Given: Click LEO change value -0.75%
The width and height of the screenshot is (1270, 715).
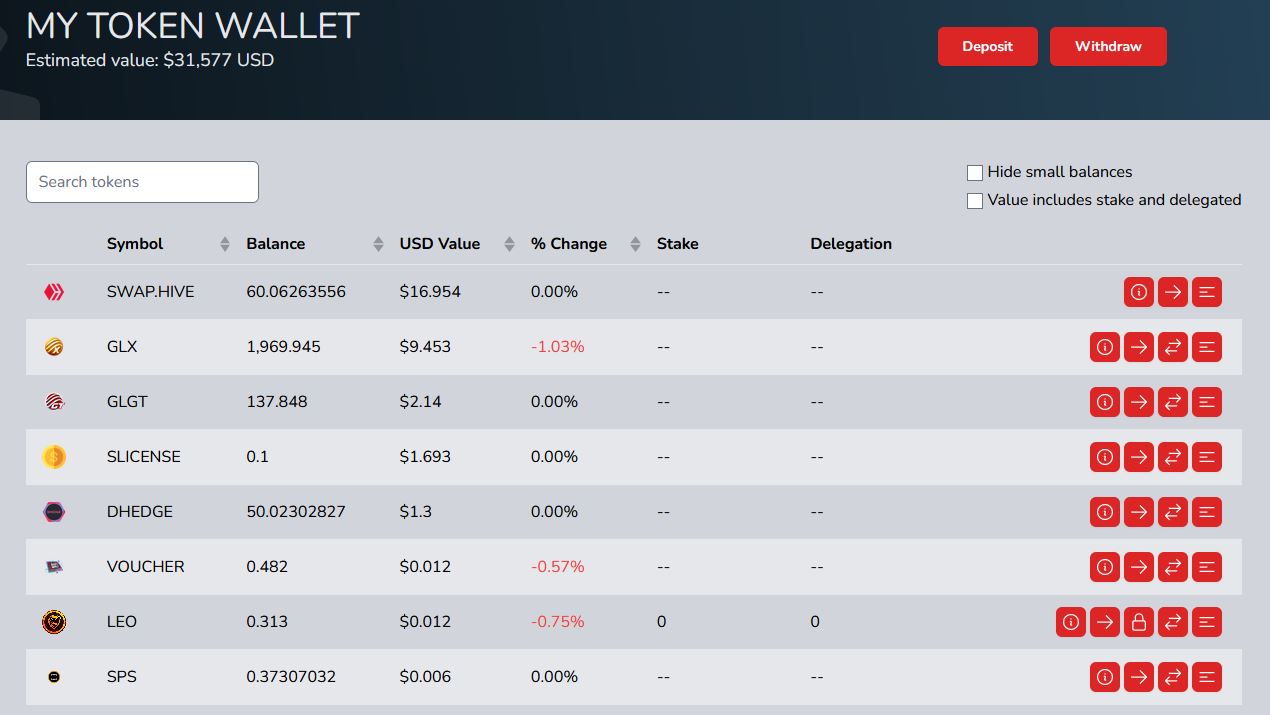Looking at the screenshot, I should pos(558,622).
